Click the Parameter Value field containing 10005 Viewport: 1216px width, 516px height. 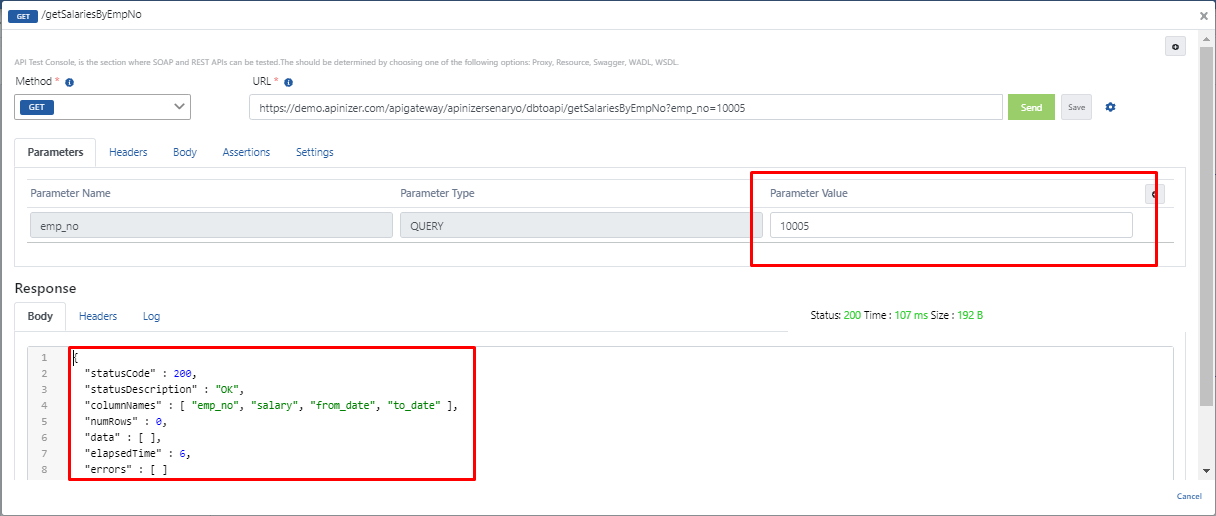pyautogui.click(x=950, y=226)
